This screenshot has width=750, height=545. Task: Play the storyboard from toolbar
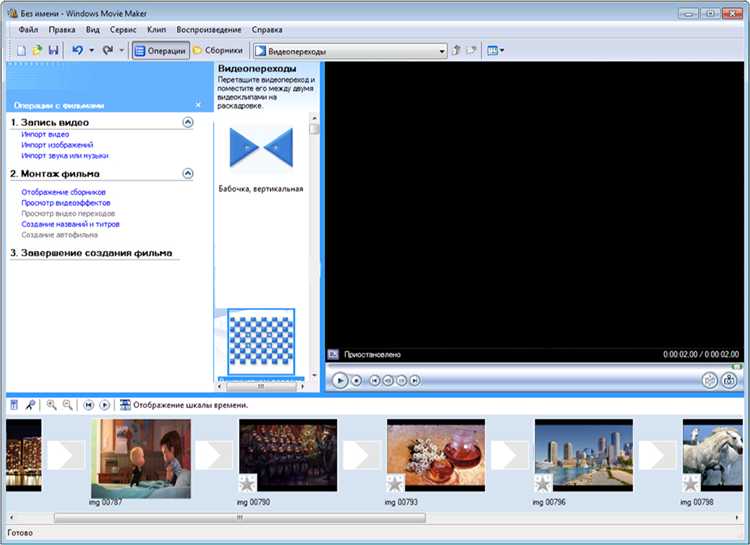coord(104,405)
